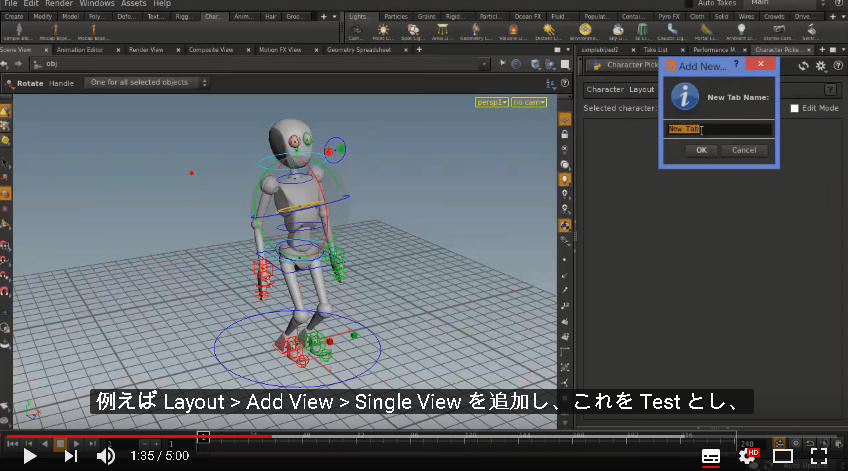Click the Volume Light shelf tool

pos(513,32)
